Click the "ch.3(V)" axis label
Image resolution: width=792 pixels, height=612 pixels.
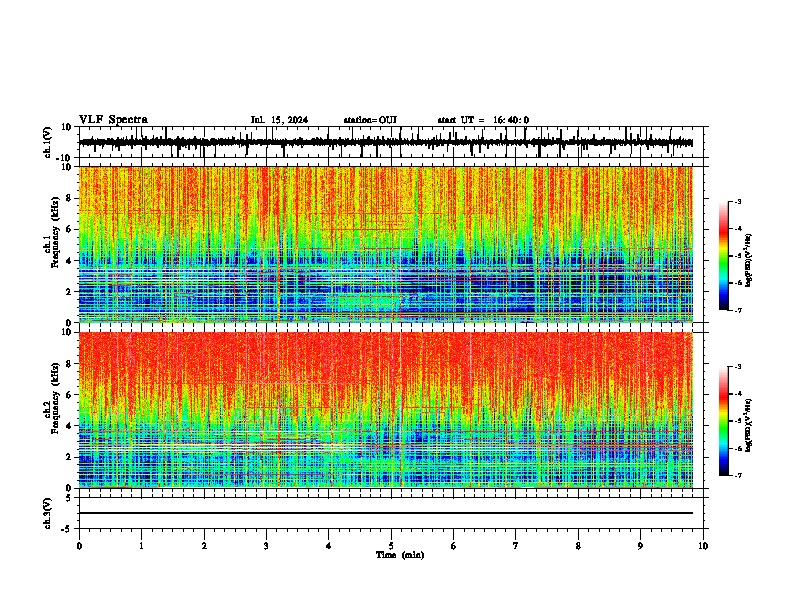(x=48, y=513)
